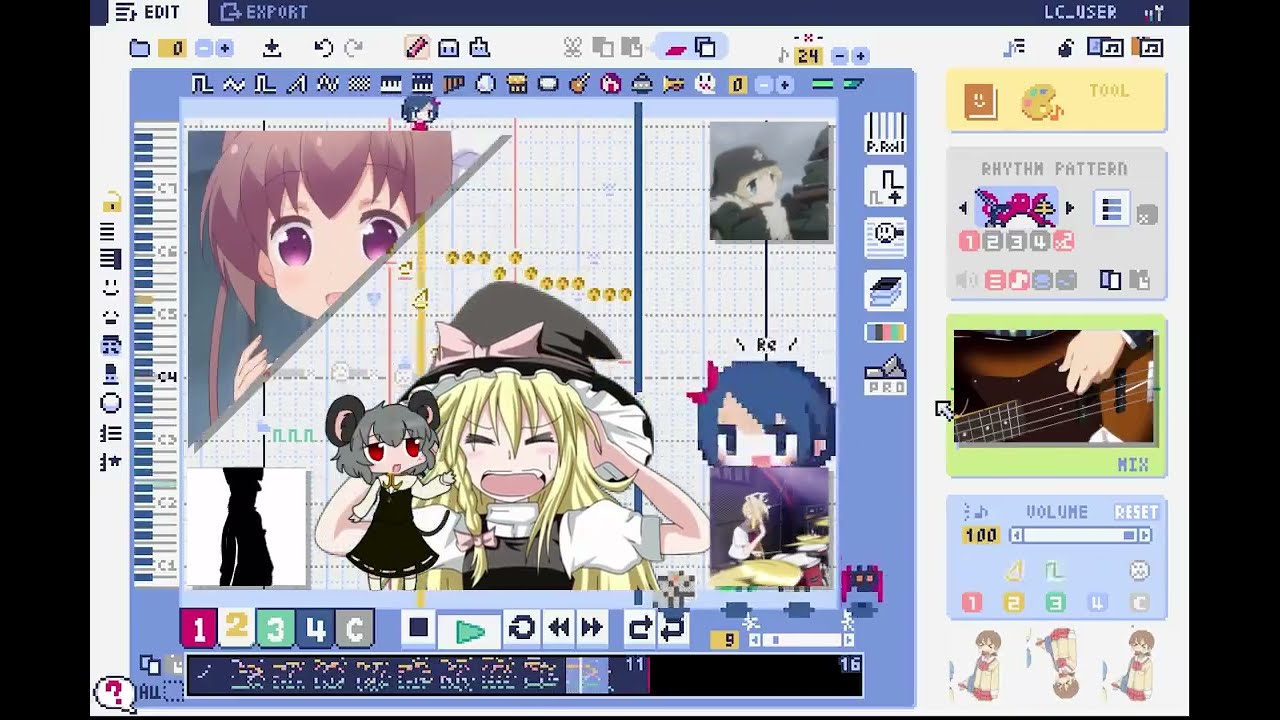Switch to the EXPORT tab
This screenshot has width=1280, height=720.
click(x=265, y=12)
